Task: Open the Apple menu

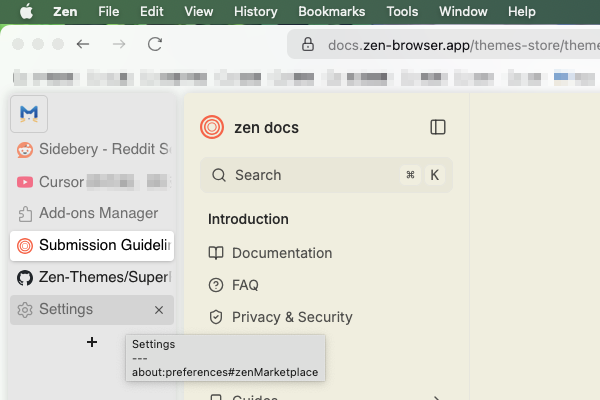Action: pyautogui.click(x=26, y=11)
